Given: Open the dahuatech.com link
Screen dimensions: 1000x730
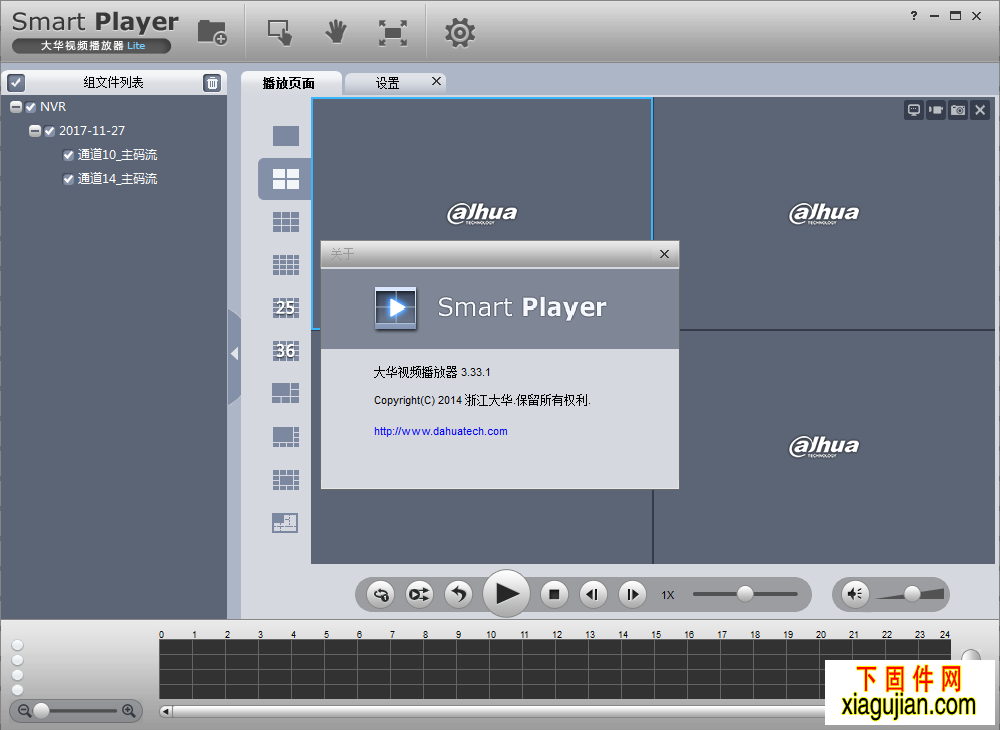Looking at the screenshot, I should (441, 431).
